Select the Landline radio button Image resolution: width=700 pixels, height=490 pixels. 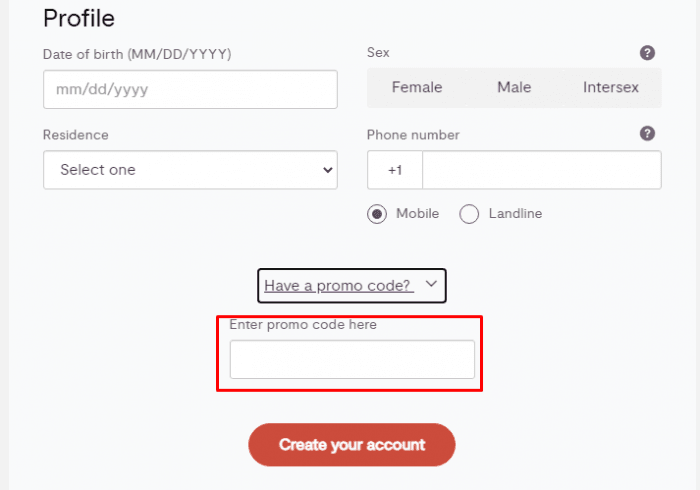click(x=469, y=214)
